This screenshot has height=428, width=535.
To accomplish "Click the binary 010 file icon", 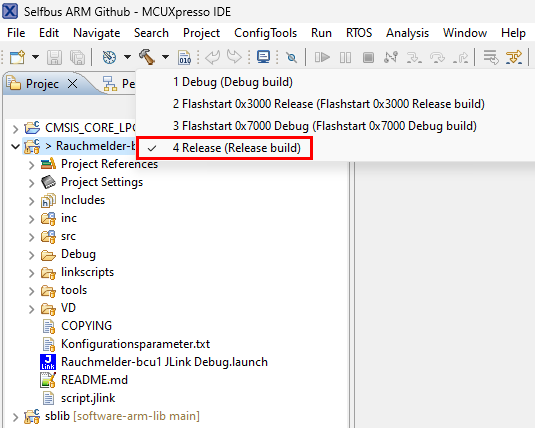I will [185, 57].
